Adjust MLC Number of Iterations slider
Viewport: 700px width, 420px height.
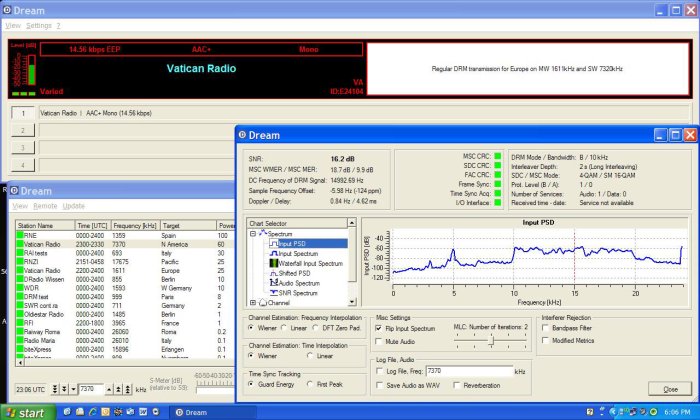coord(492,341)
